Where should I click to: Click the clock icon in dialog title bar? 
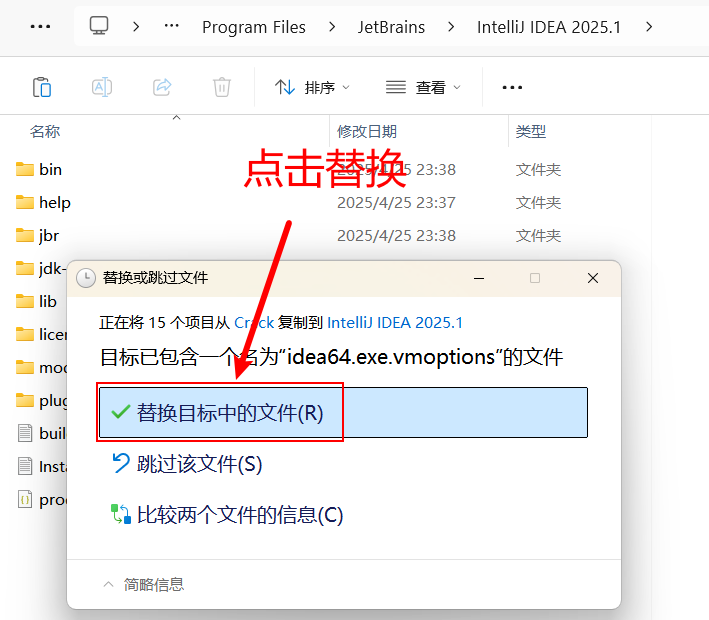click(x=85, y=278)
